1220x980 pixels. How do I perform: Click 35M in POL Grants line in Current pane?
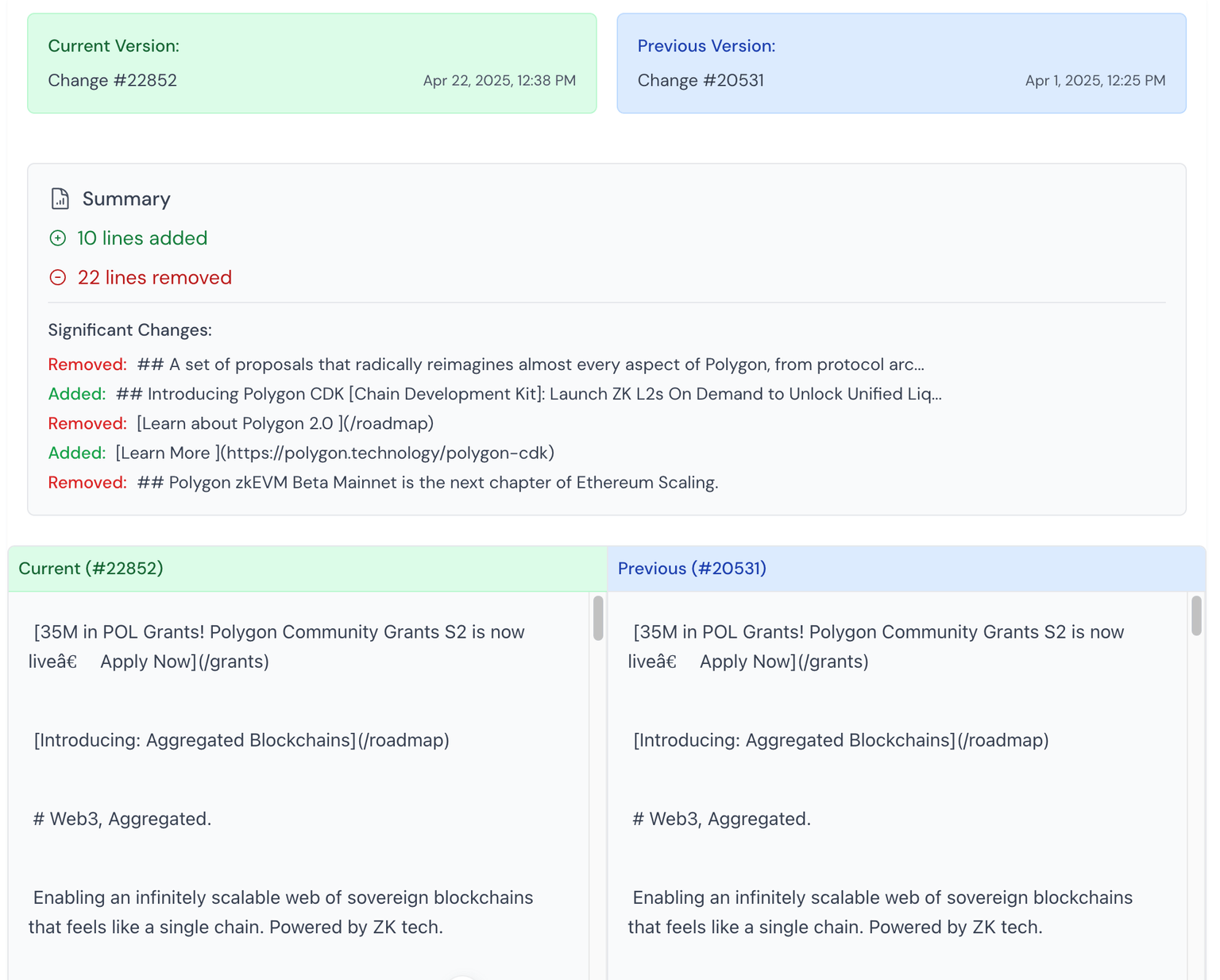click(277, 646)
